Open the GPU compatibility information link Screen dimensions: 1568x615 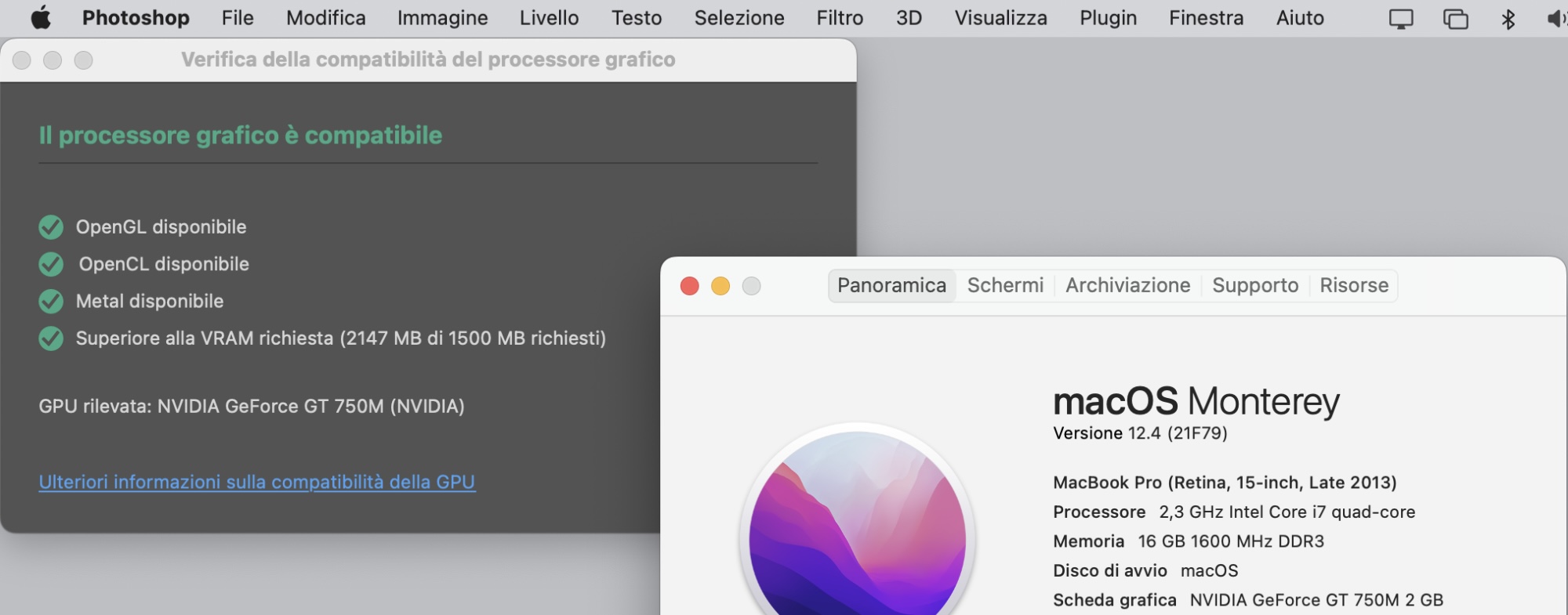[x=257, y=482]
